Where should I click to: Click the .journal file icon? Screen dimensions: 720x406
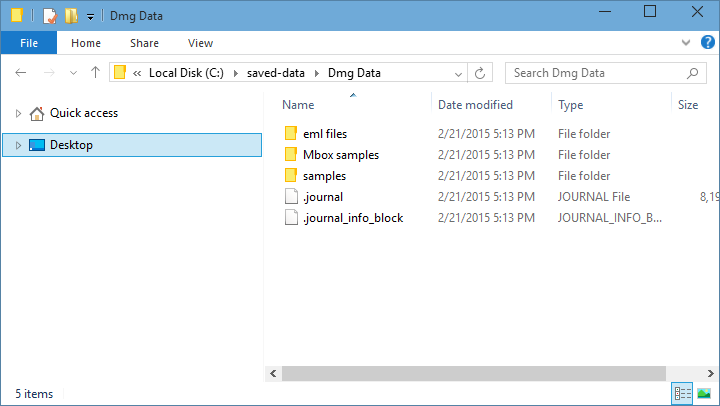[x=291, y=196]
